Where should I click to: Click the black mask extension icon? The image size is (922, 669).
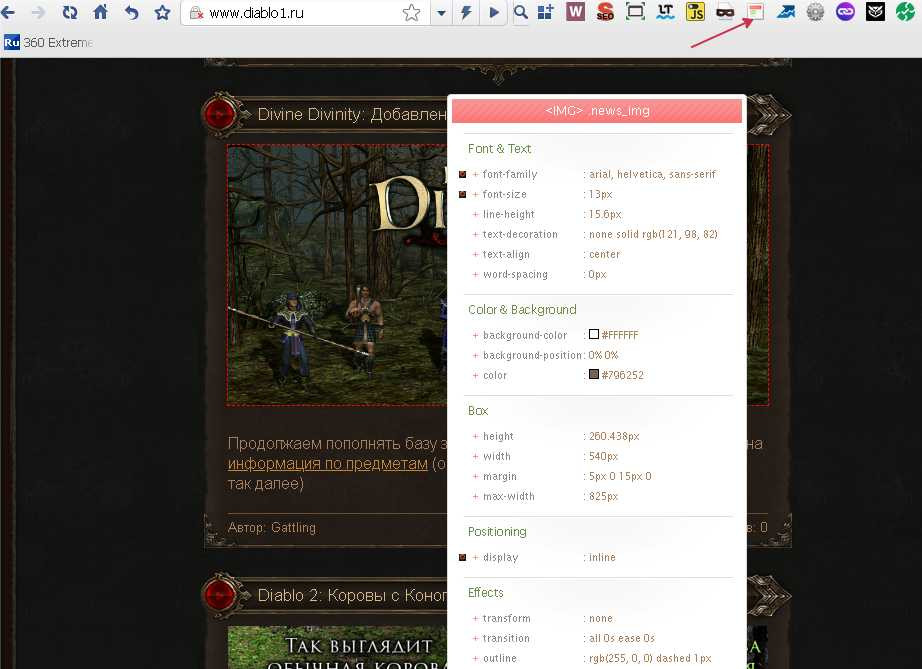(725, 12)
